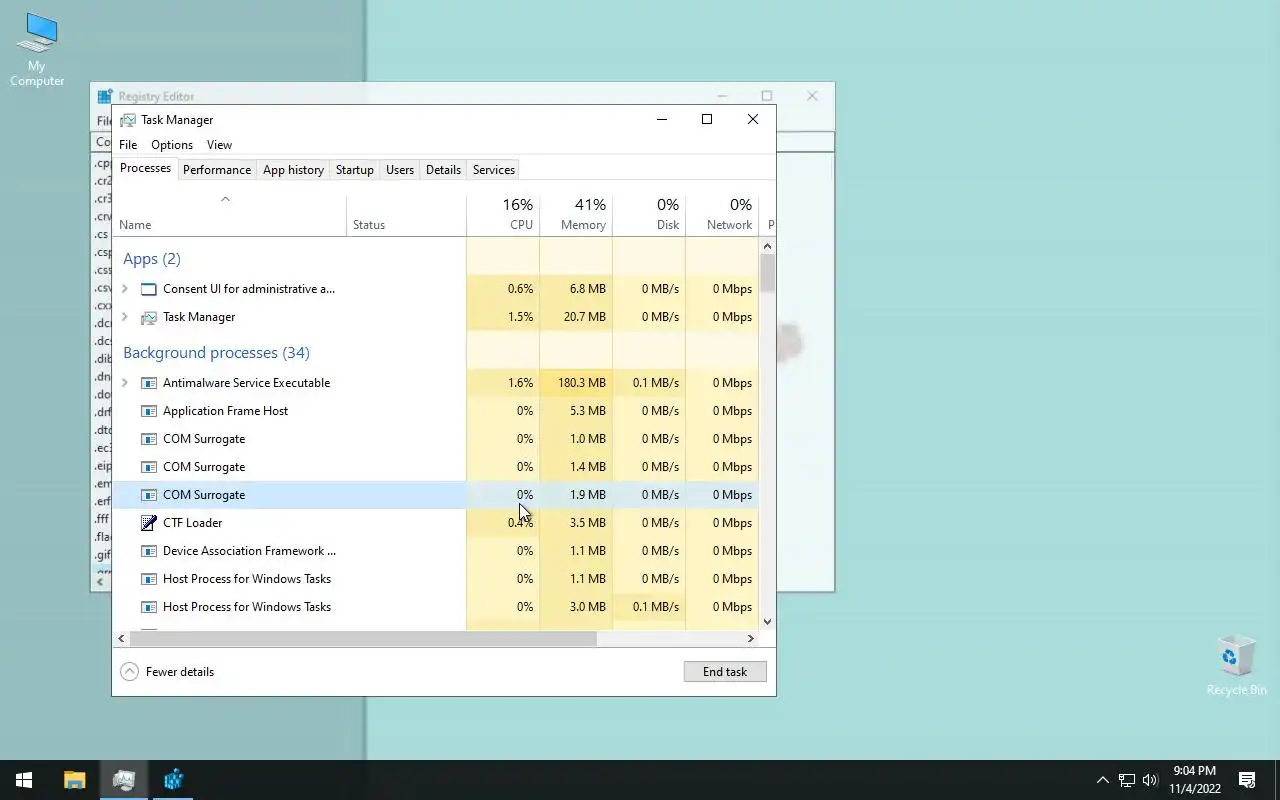Select the Device Association Framework process name
1280x800 pixels.
[x=249, y=551]
